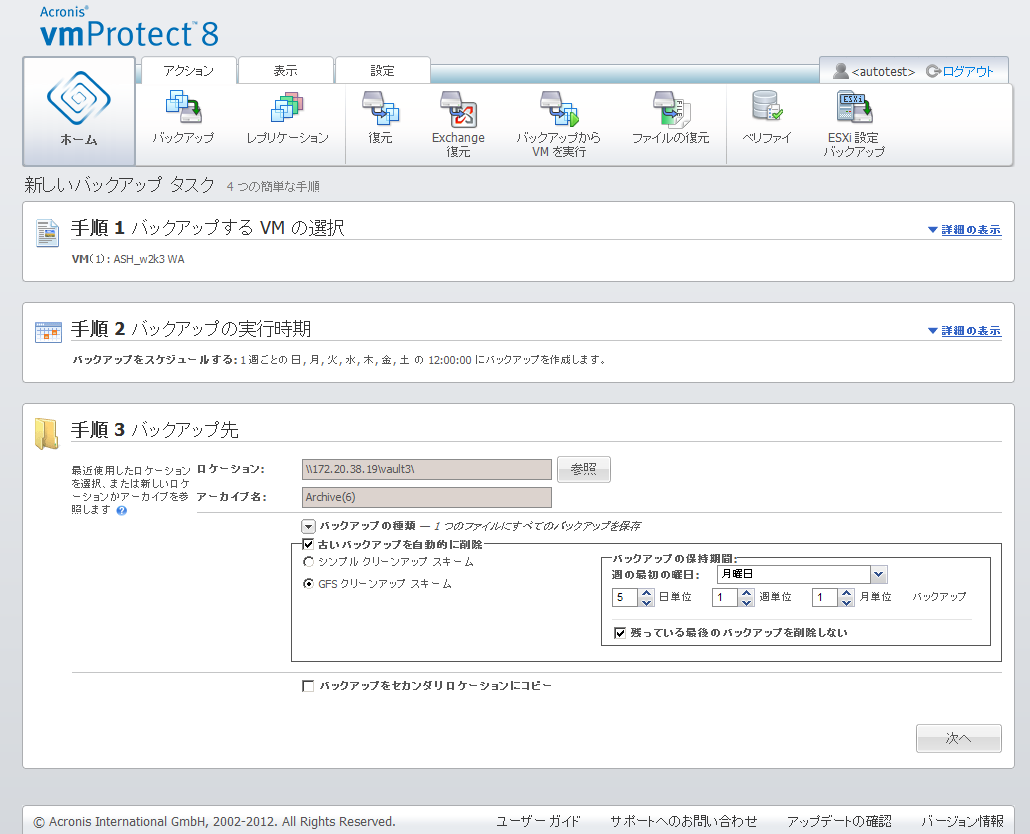Launch the Restore (復元) action
This screenshot has width=1030, height=834.
380,108
